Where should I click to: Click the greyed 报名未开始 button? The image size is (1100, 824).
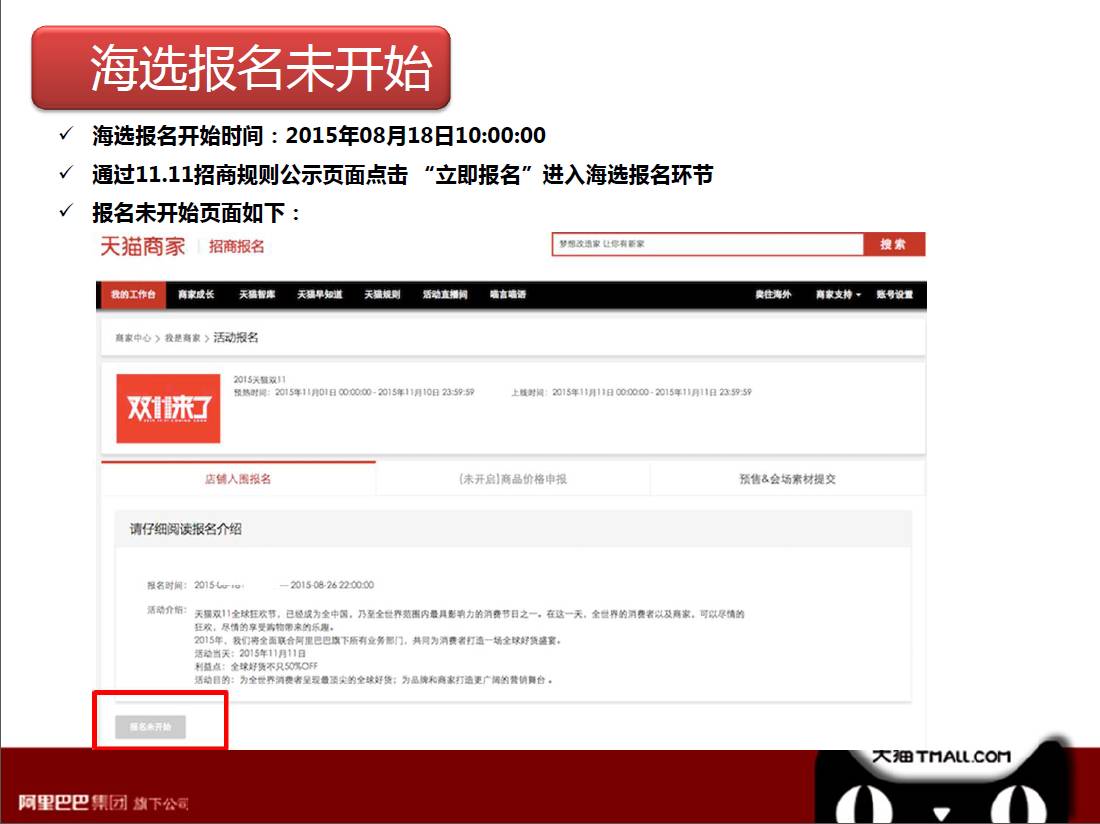tap(150, 727)
